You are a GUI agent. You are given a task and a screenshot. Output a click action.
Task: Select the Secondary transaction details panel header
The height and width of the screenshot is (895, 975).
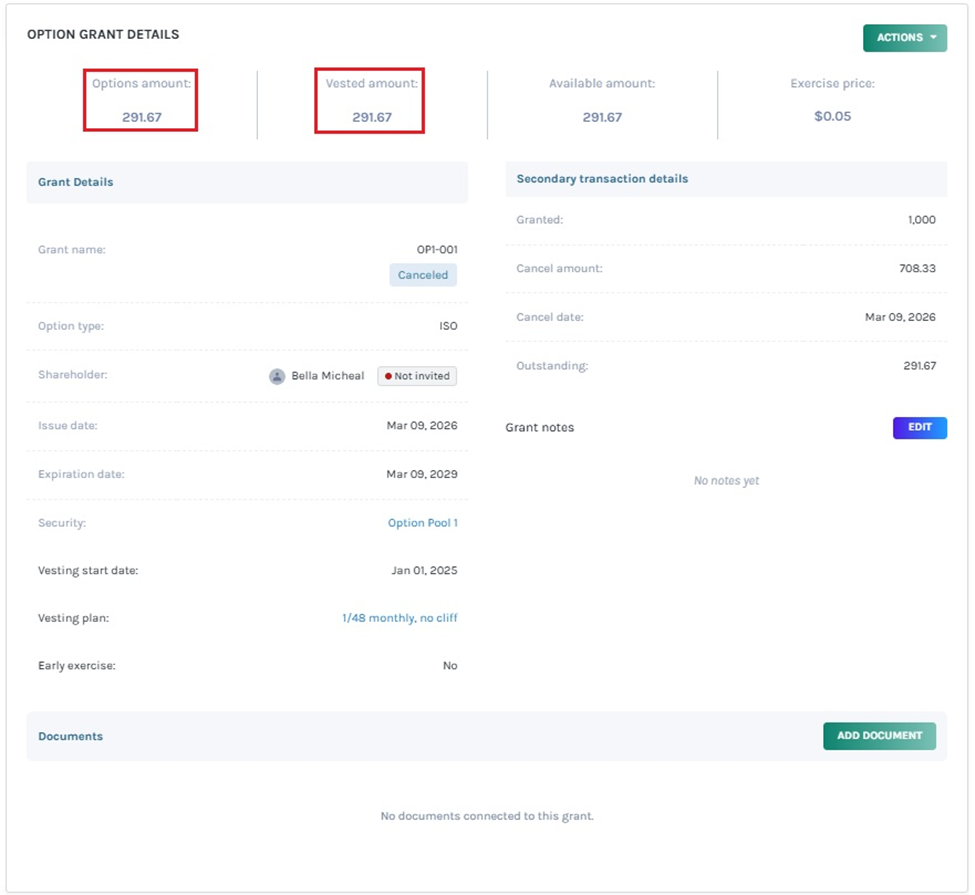[601, 178]
